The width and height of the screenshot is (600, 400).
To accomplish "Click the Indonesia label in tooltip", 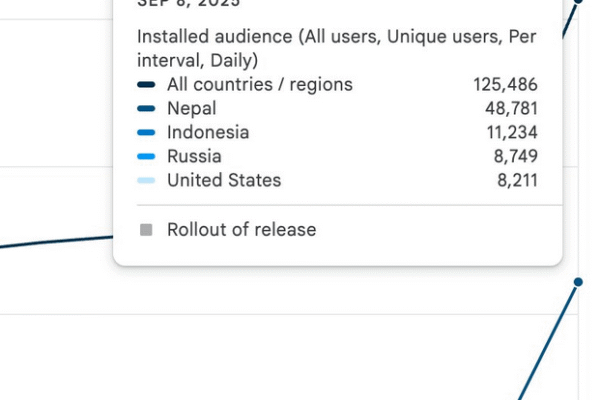I will [x=208, y=133].
